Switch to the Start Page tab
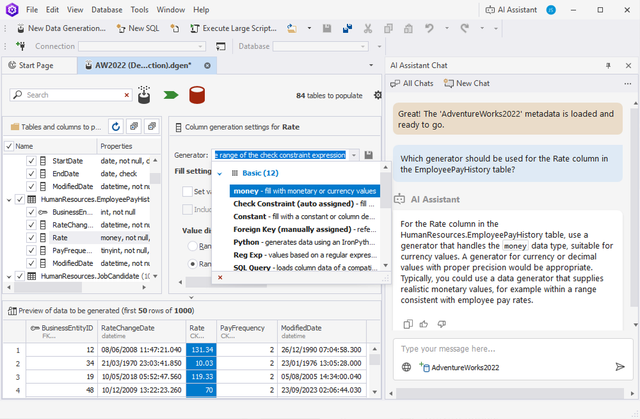Viewport: 640px width, 419px height. (39, 65)
